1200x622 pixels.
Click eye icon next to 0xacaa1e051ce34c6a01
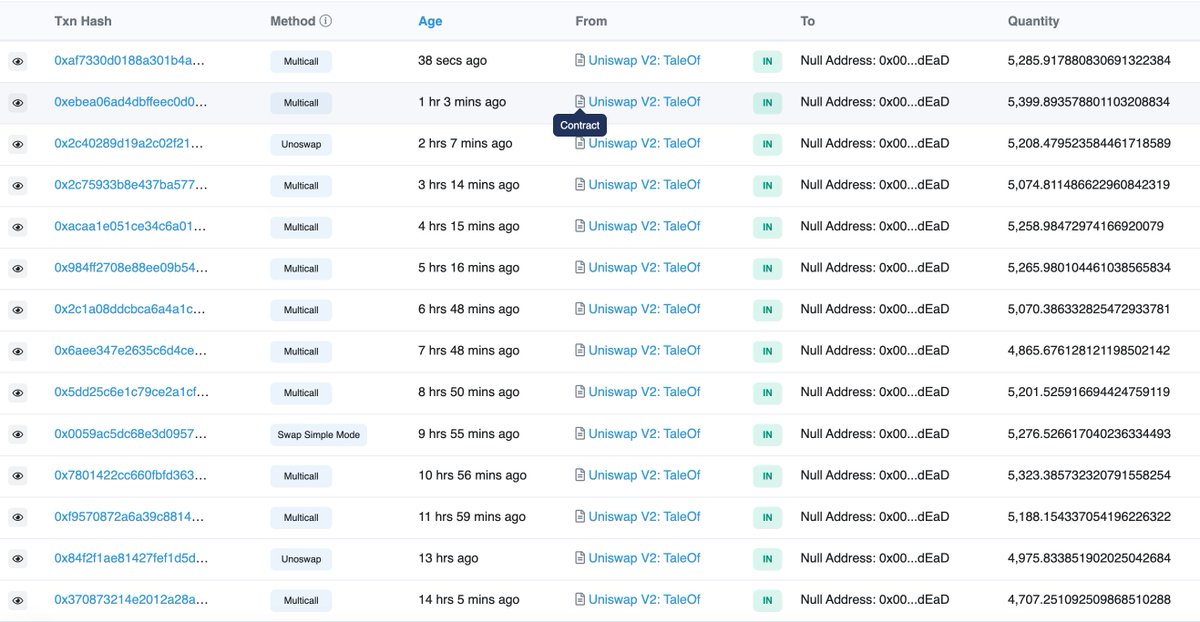click(18, 227)
